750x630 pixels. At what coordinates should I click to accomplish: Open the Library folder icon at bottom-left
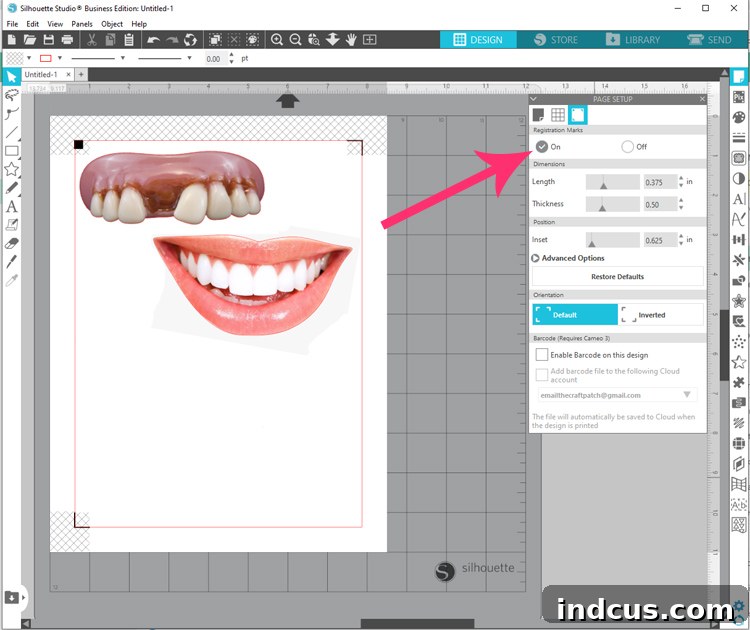tap(11, 597)
